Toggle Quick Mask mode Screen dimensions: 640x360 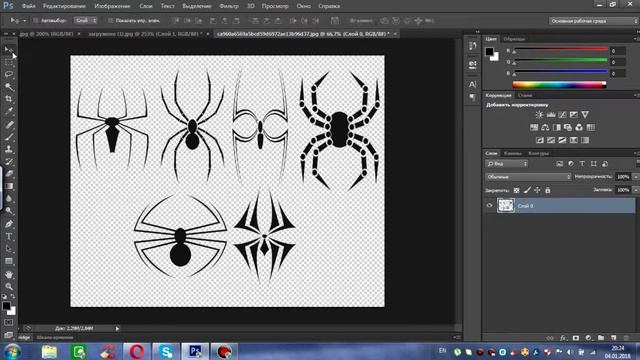click(x=9, y=322)
